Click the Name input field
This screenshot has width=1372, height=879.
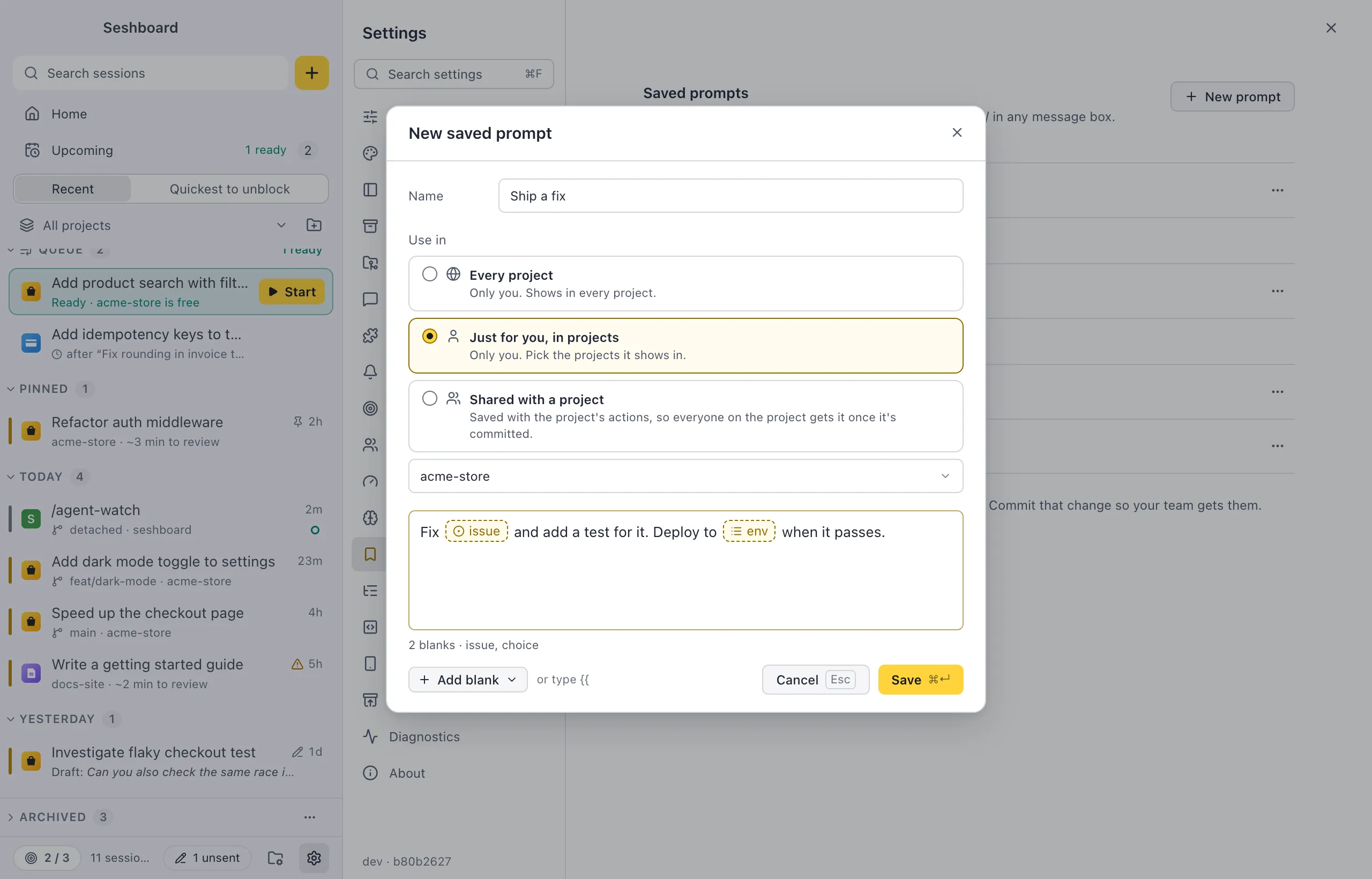tap(730, 196)
